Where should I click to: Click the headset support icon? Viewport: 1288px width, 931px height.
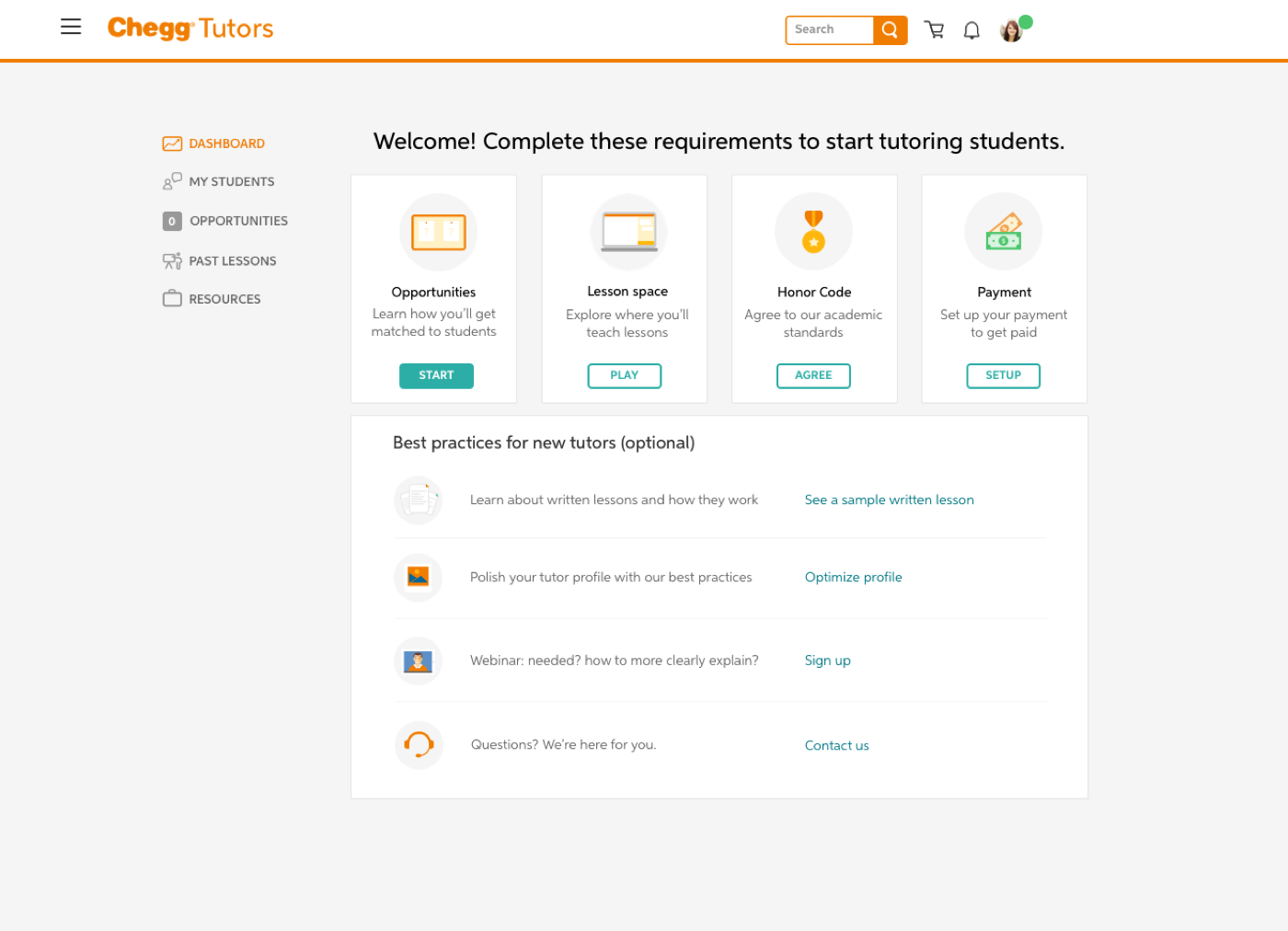tap(419, 744)
